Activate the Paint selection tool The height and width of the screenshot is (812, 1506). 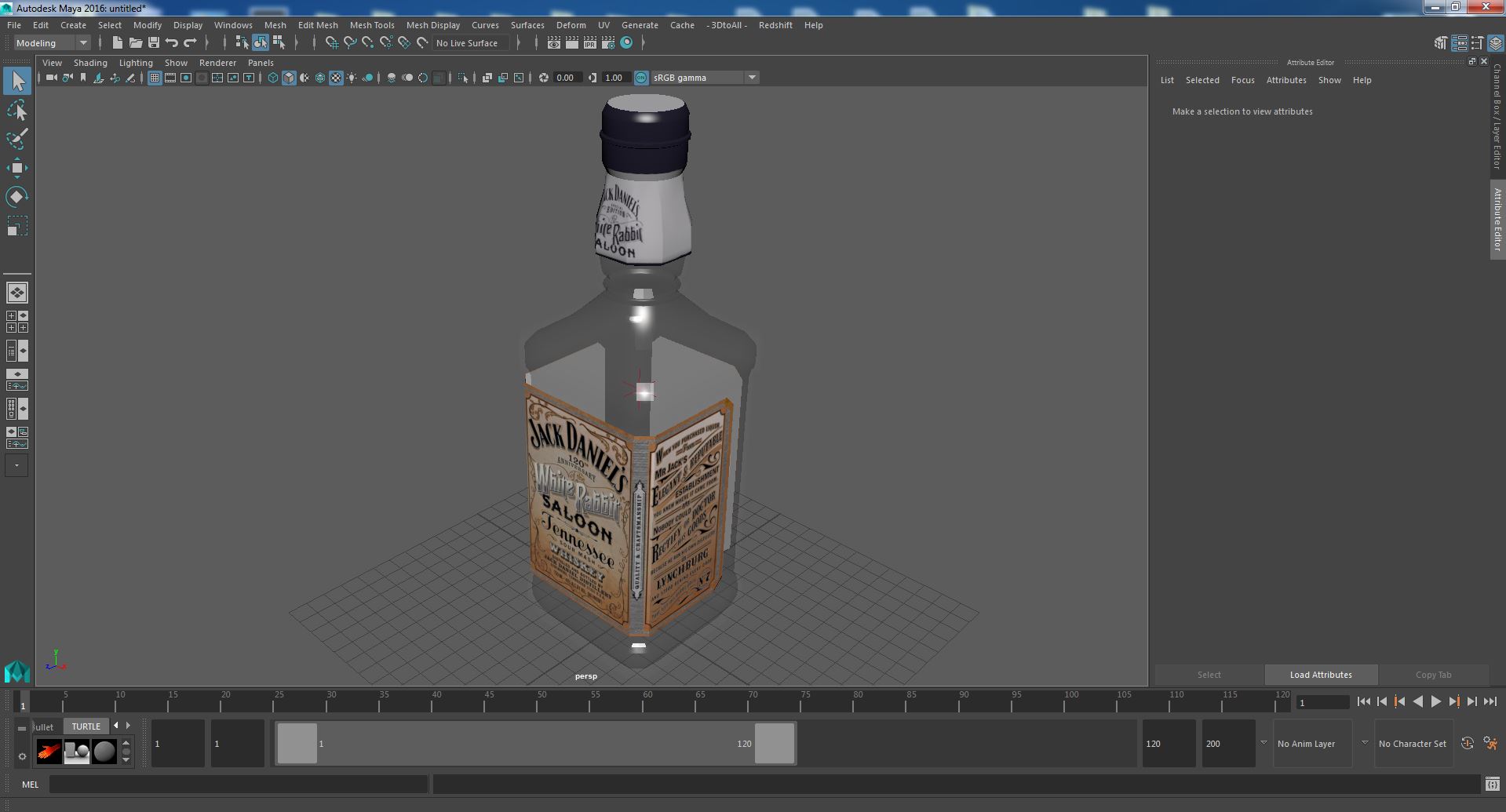(x=17, y=140)
